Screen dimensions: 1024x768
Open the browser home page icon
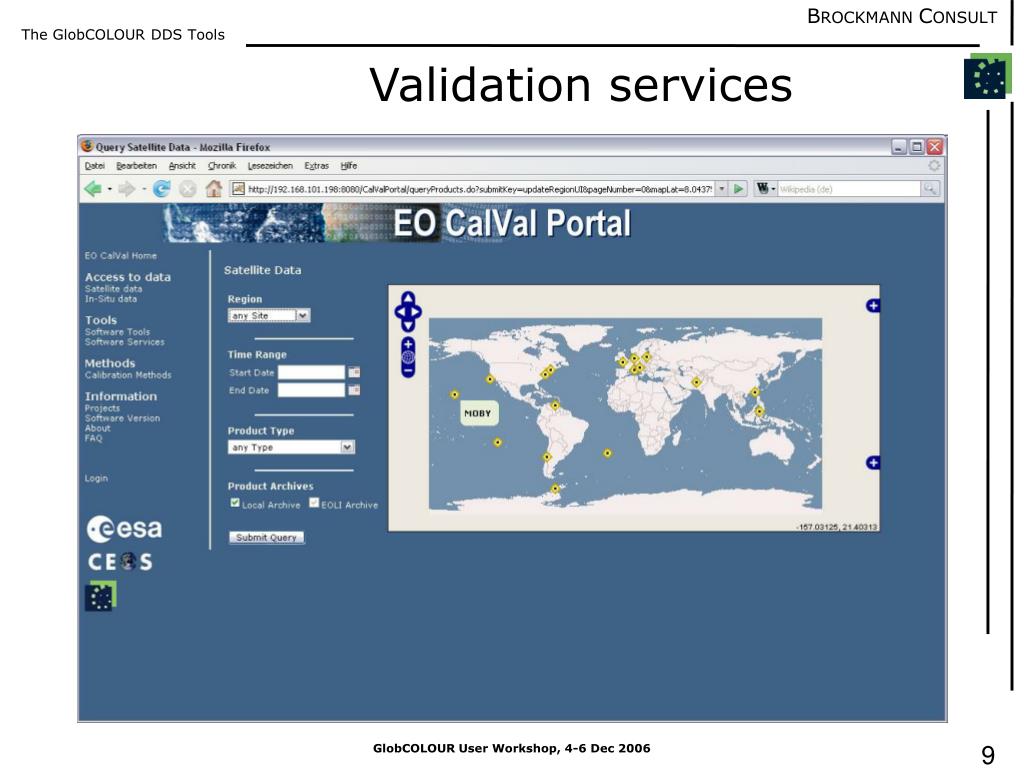tap(214, 189)
